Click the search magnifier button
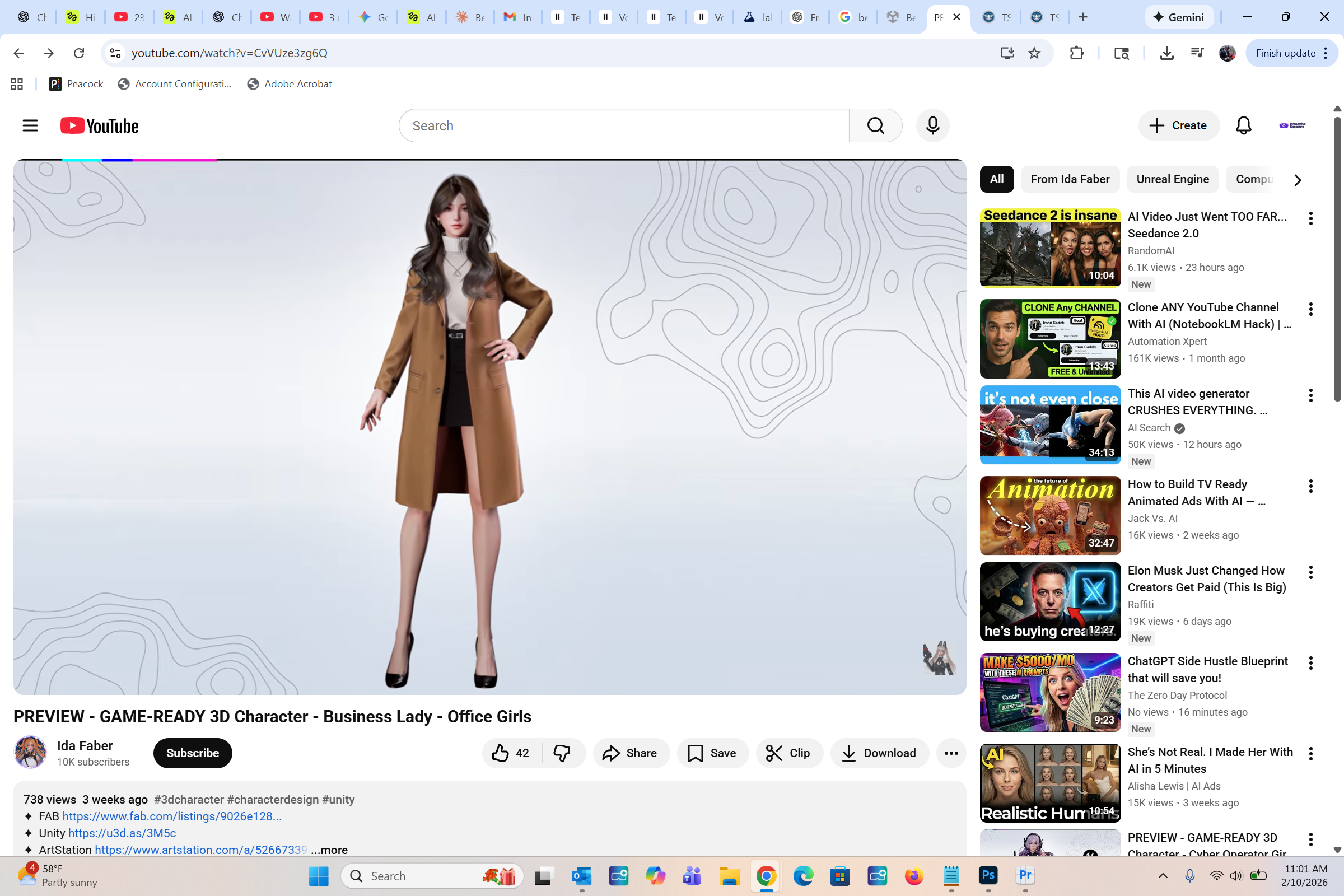 875,125
